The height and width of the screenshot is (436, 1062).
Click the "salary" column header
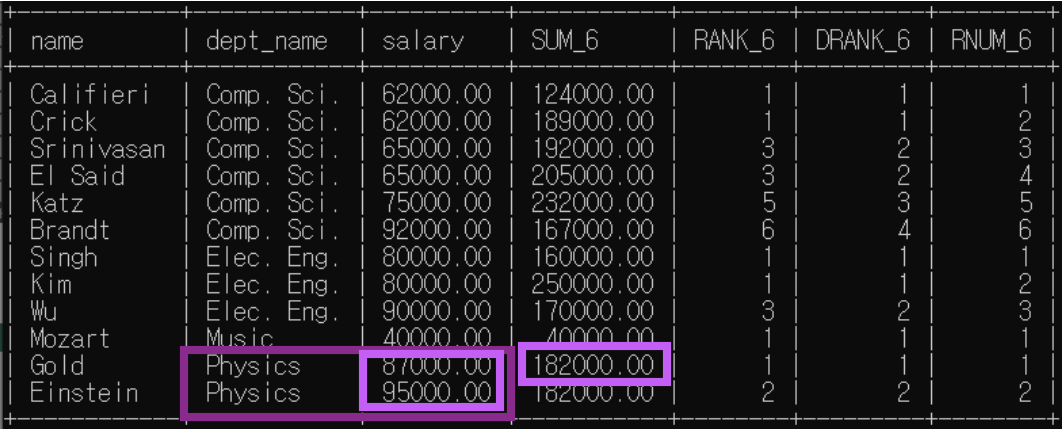point(423,42)
